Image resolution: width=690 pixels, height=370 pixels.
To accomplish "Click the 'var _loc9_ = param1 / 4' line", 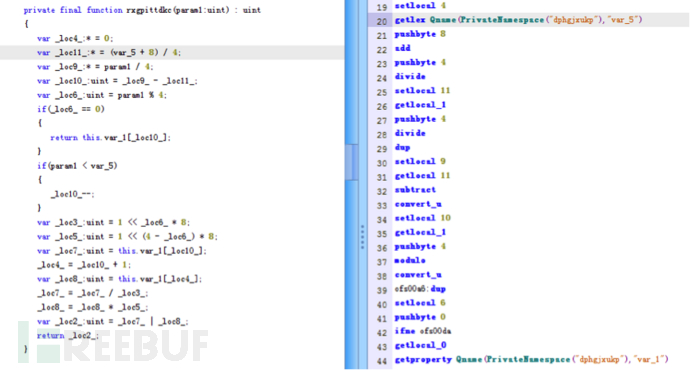I will pos(95,67).
